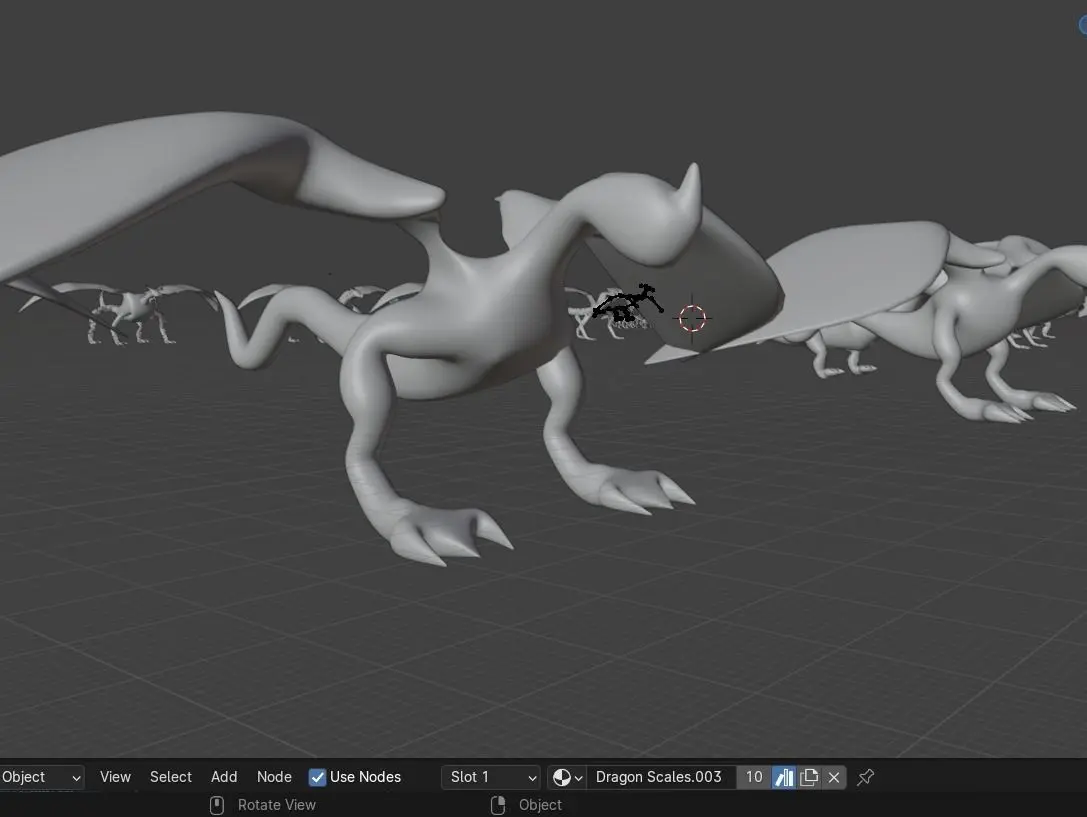1087x817 pixels.
Task: Click the Rotate View status text
Action: tap(277, 805)
